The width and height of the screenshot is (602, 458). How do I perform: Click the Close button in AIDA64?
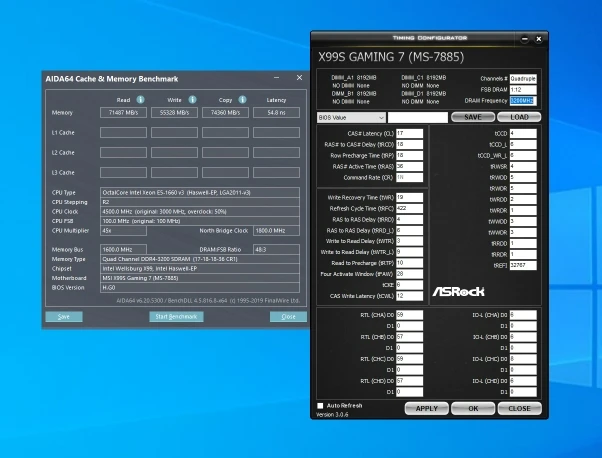[x=288, y=317]
